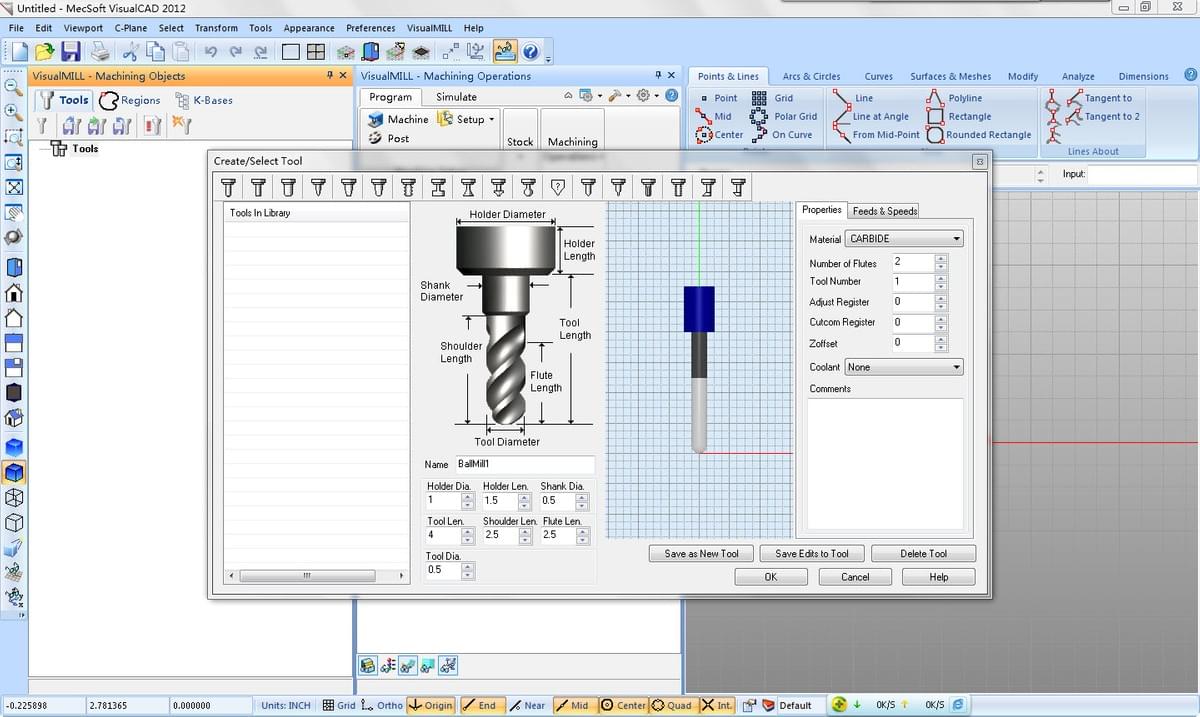This screenshot has width=1200, height=717.
Task: Click the Open folder toolbar icon
Action: coord(46,51)
